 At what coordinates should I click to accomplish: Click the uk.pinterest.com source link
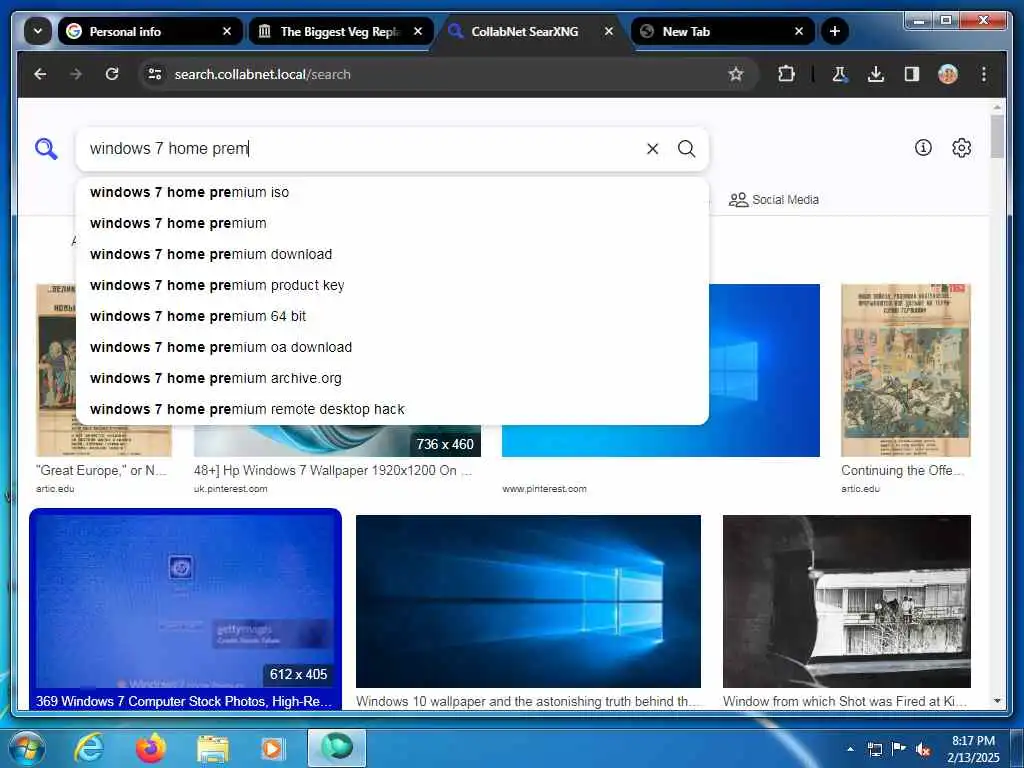[x=231, y=488]
